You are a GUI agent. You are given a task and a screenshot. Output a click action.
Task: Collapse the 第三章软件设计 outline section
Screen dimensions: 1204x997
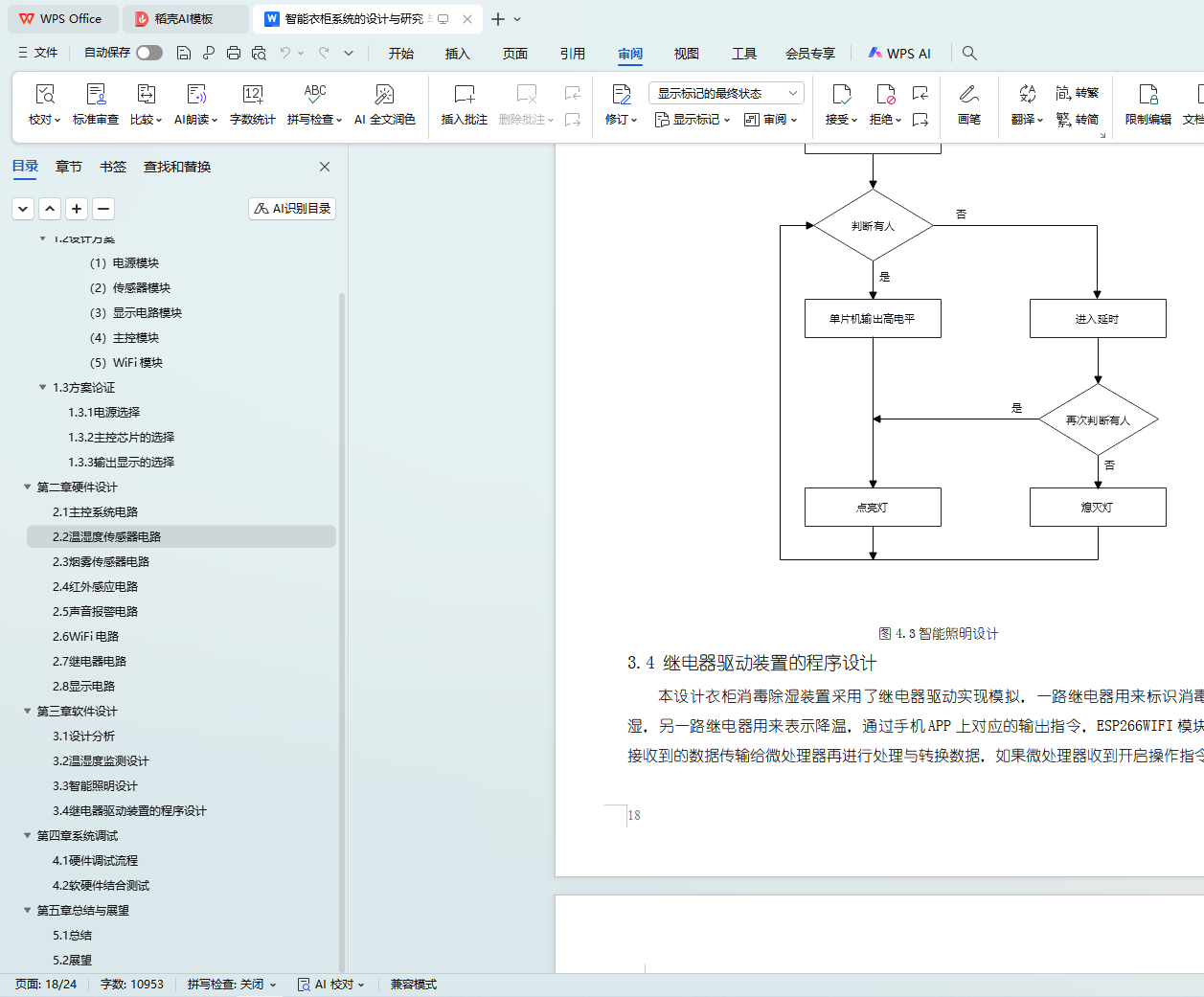[28, 711]
